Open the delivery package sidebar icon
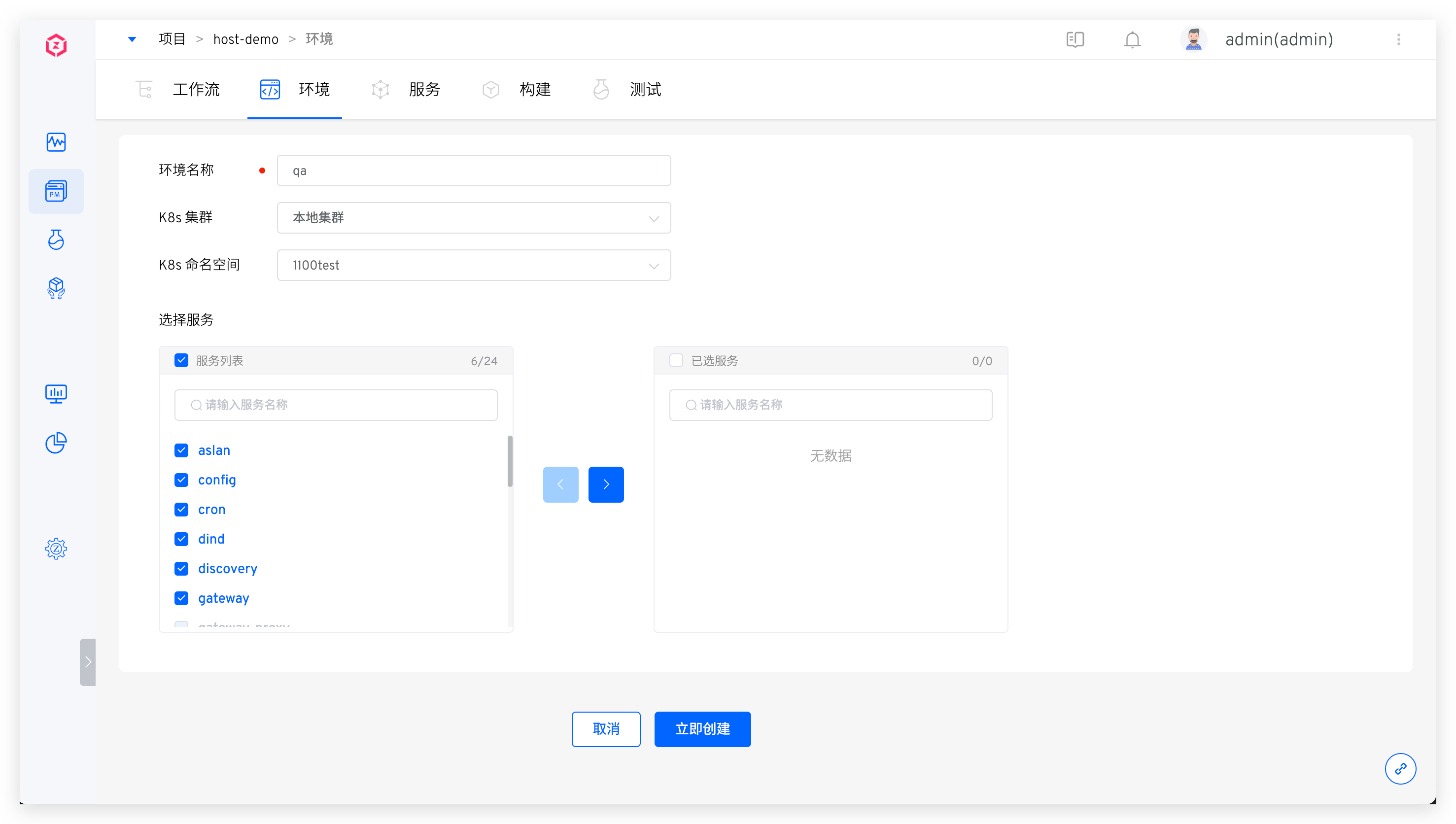1456x824 pixels. tap(56, 289)
